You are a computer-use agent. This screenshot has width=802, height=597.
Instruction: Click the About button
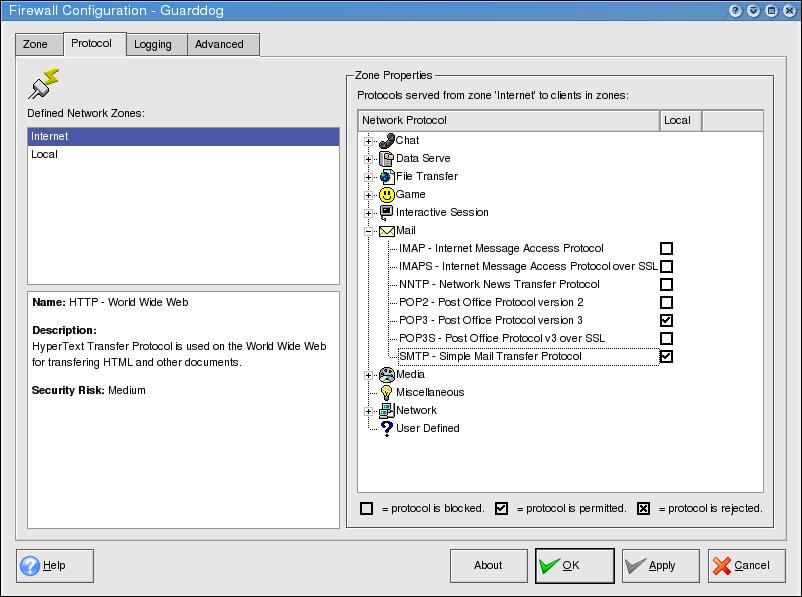(488, 565)
